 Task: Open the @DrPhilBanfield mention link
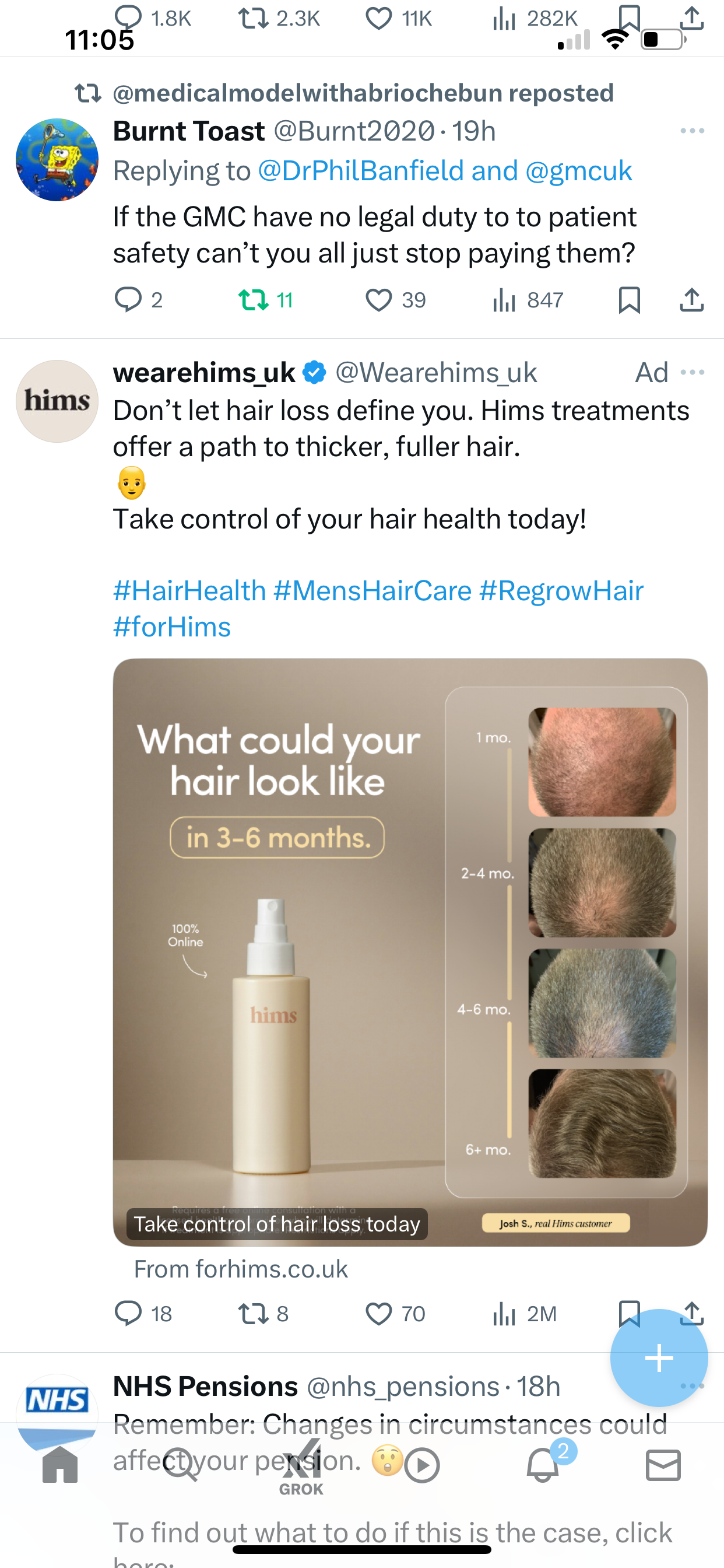(x=358, y=170)
